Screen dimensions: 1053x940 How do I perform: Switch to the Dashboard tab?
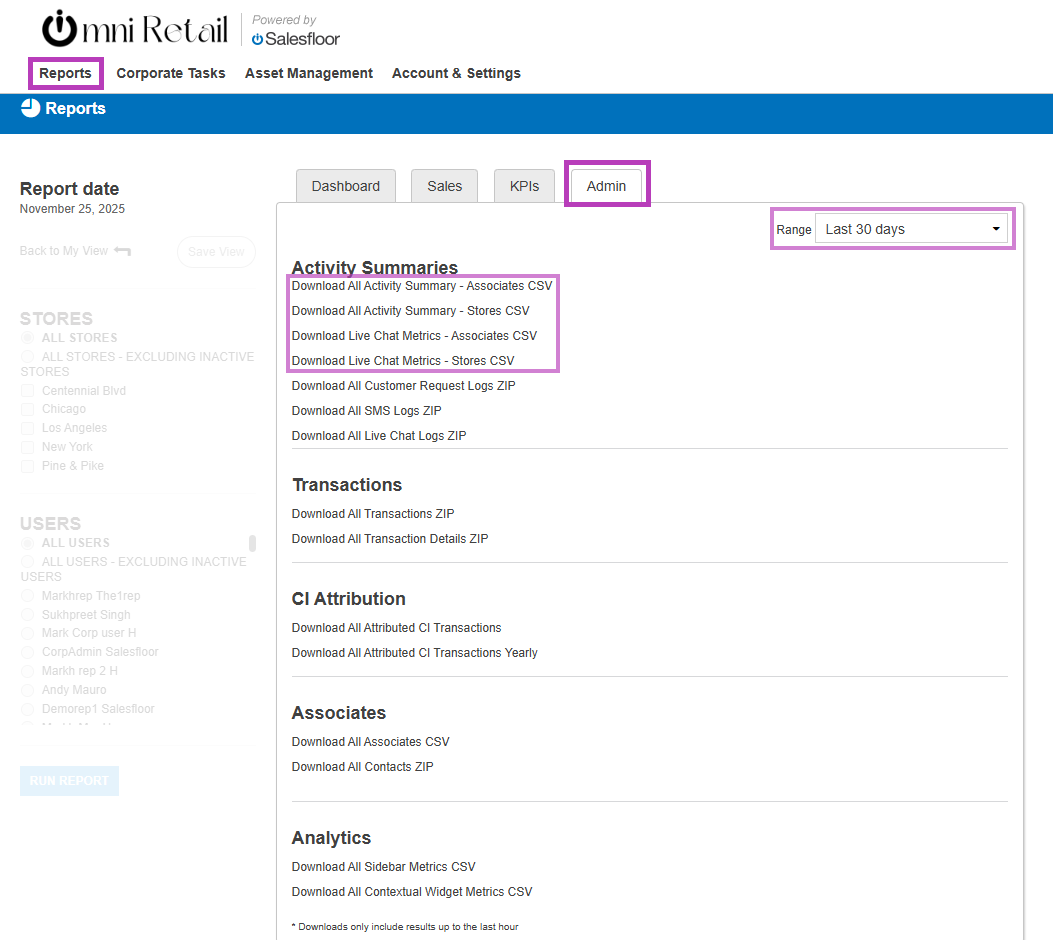coord(345,186)
